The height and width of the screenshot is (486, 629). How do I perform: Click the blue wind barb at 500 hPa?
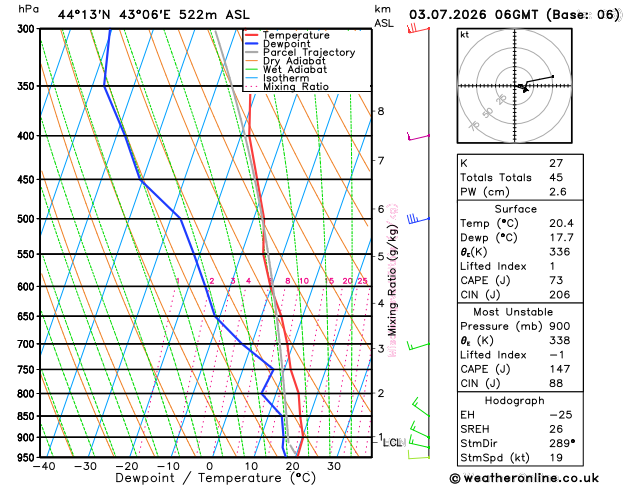click(x=418, y=219)
